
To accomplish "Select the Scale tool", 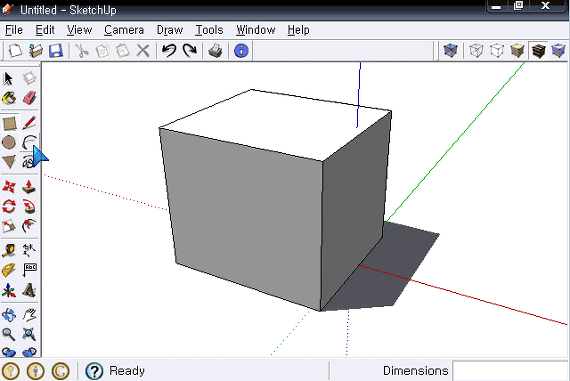I will [9, 226].
